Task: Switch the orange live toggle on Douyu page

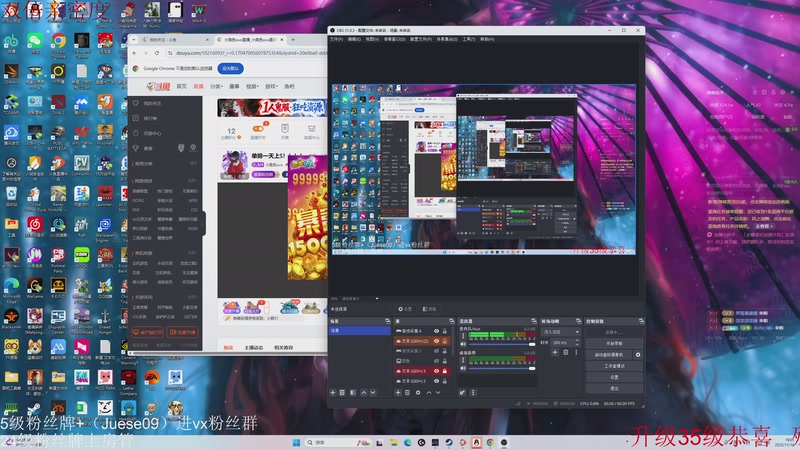Action: (x=258, y=128)
